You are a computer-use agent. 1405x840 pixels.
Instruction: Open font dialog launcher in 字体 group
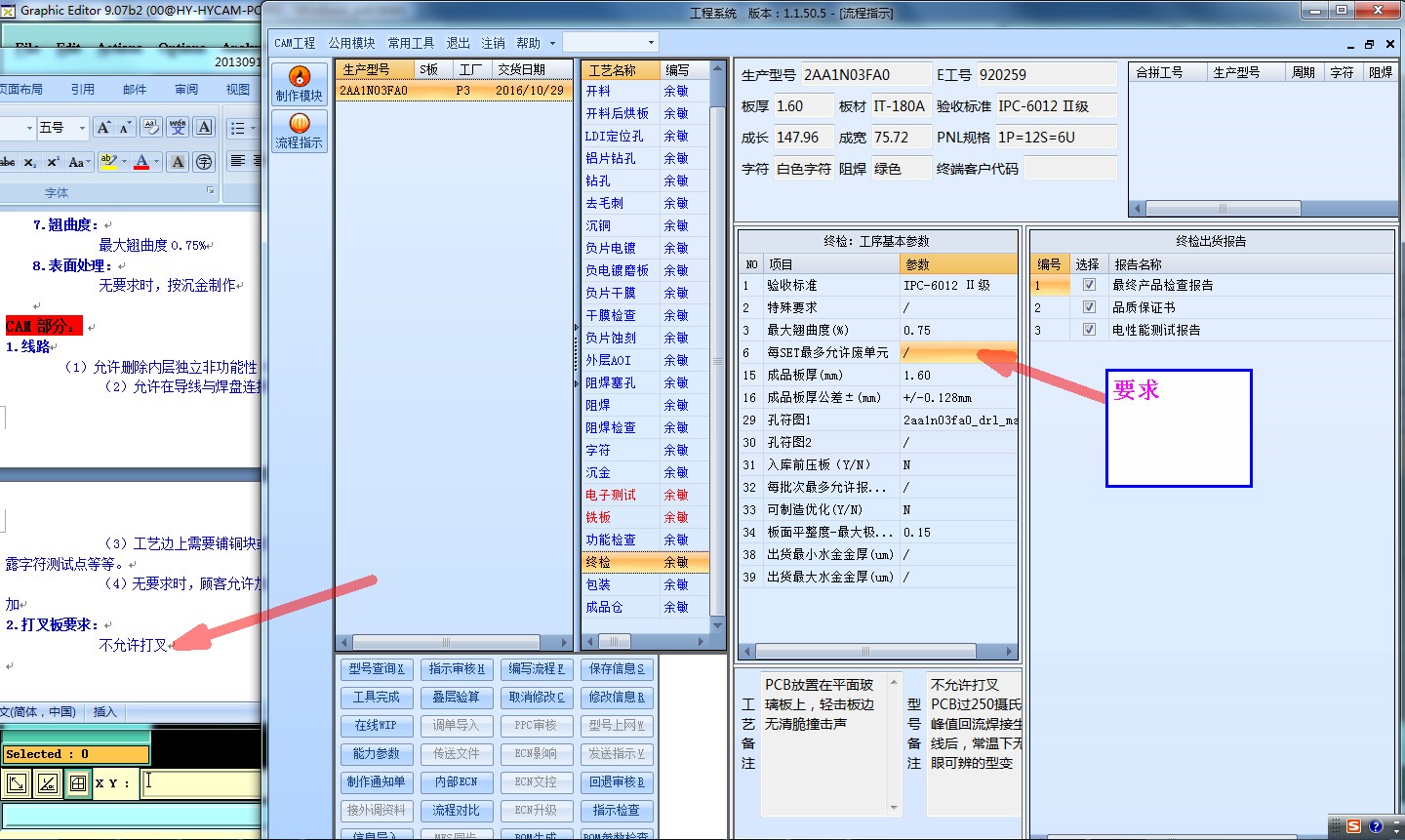[210, 190]
